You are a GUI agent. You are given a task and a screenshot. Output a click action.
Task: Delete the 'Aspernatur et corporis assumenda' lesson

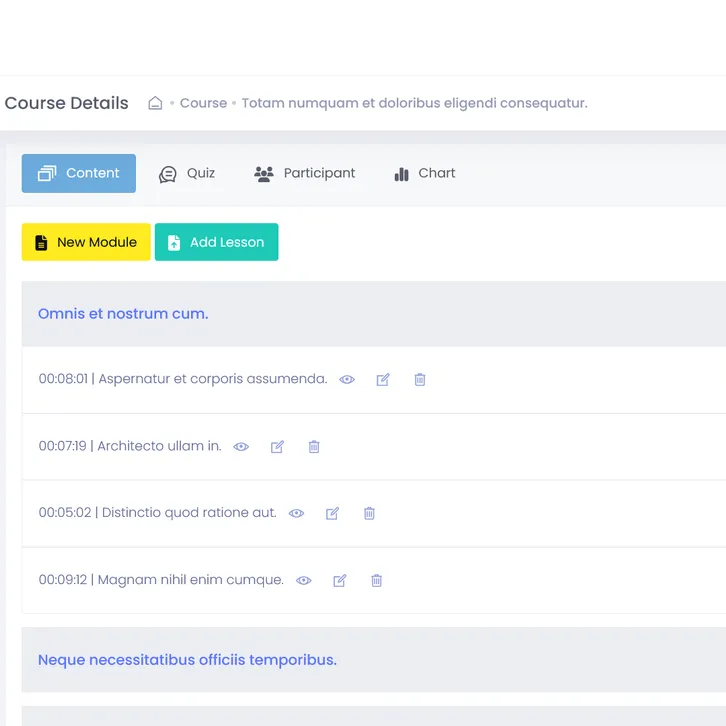(420, 380)
